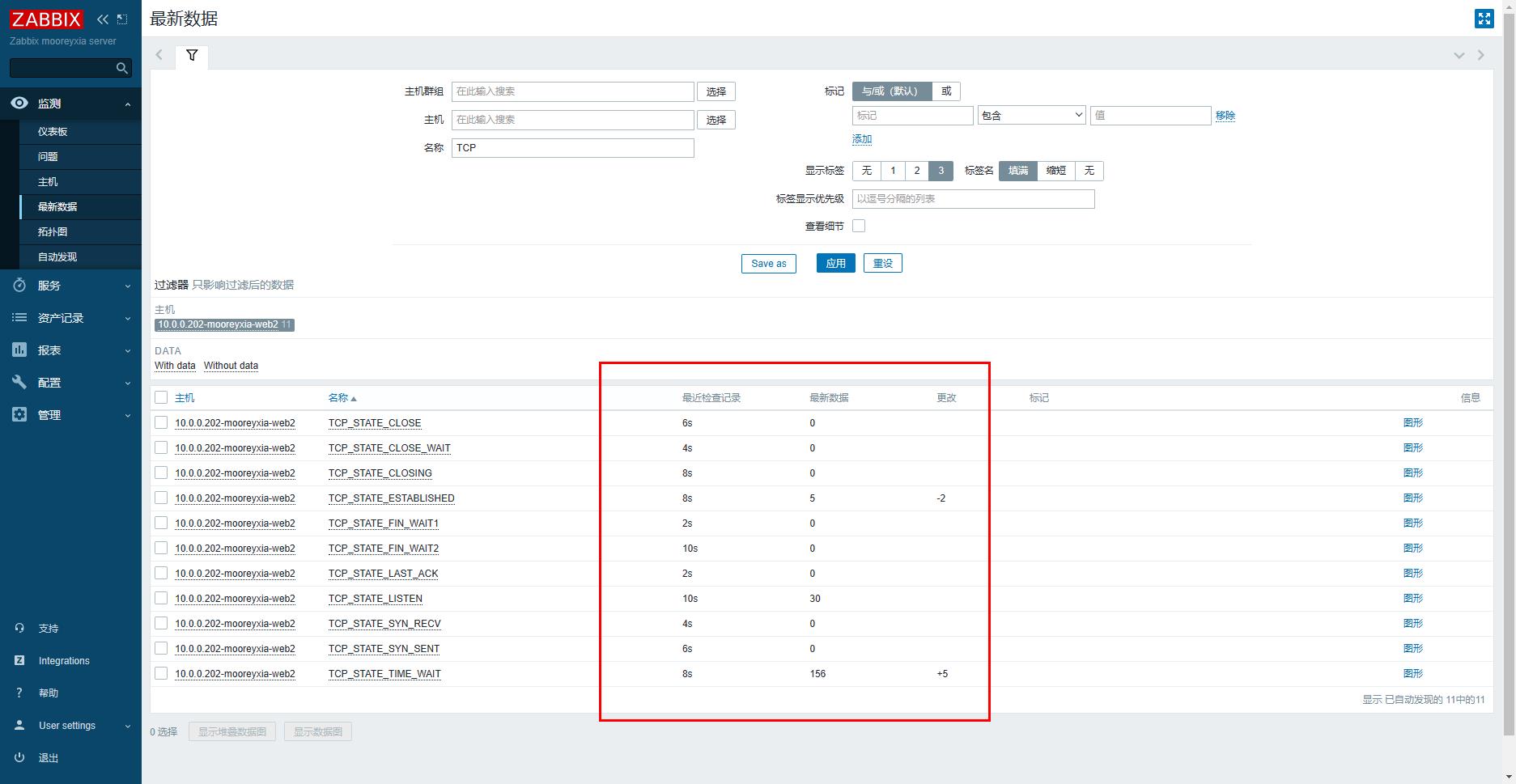Click the headset icon beside 支持

(x=19, y=628)
